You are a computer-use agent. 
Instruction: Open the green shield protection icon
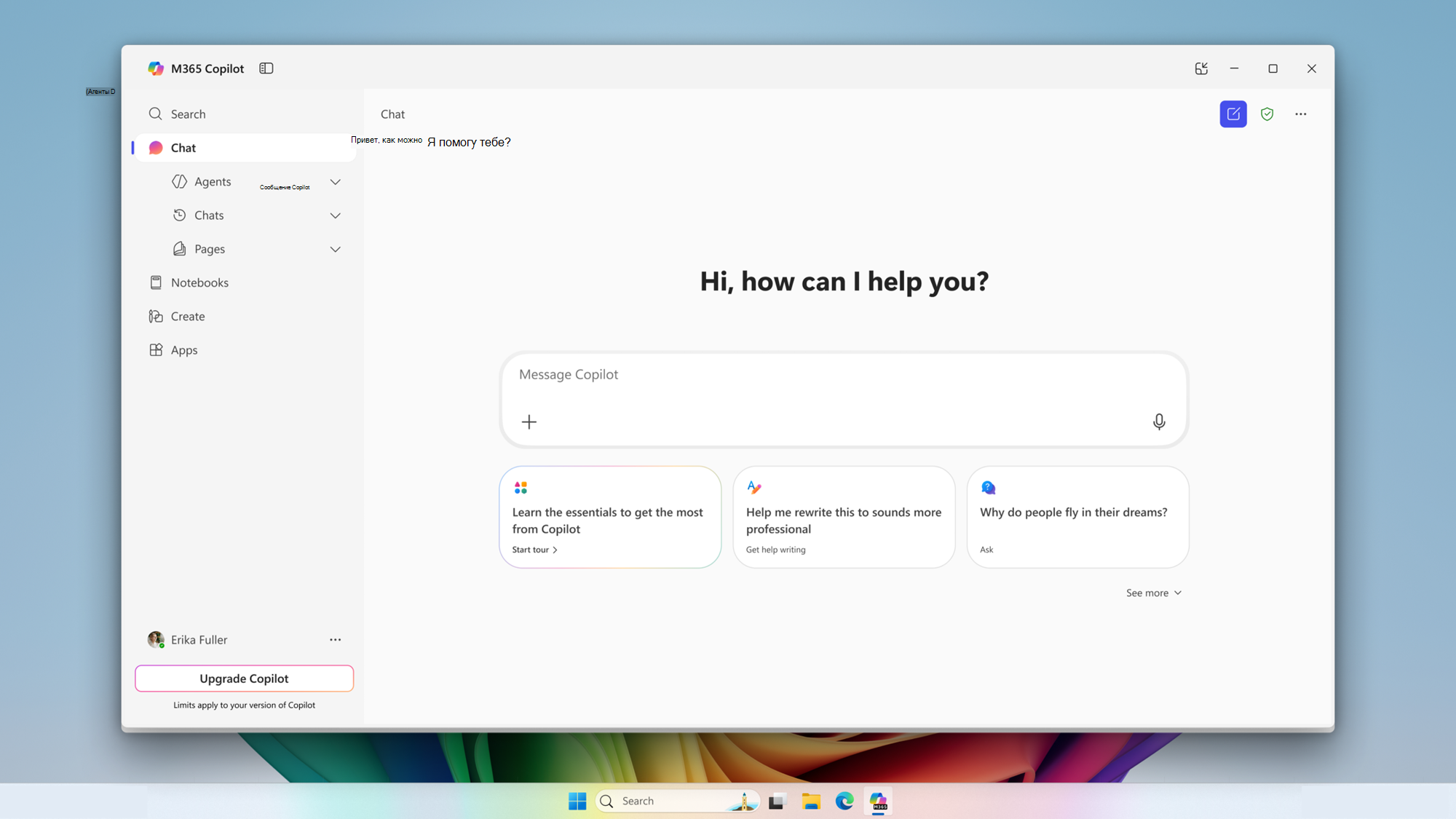click(x=1267, y=114)
